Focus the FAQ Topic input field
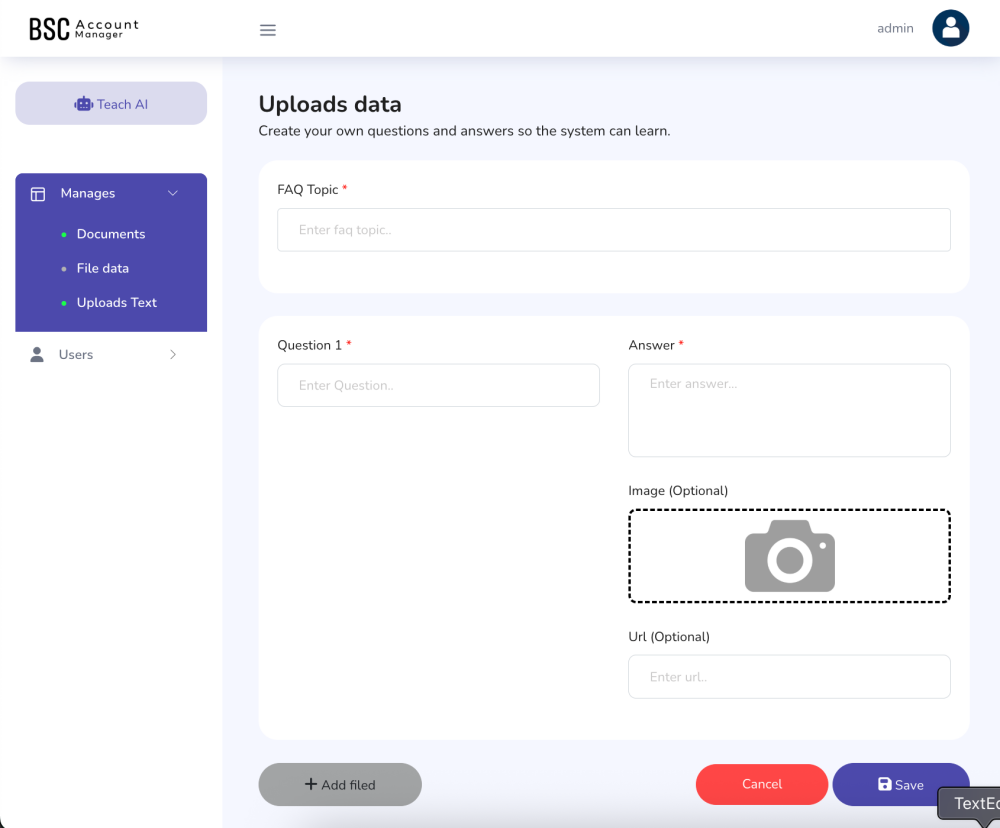 pos(614,230)
